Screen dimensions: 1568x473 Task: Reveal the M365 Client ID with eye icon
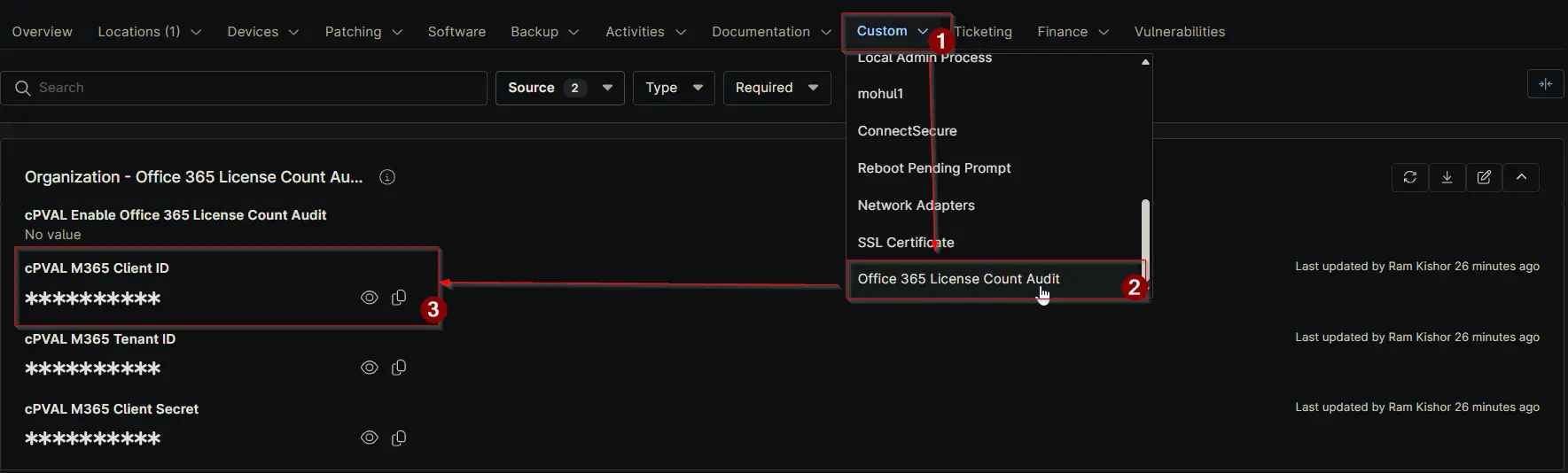[x=370, y=298]
